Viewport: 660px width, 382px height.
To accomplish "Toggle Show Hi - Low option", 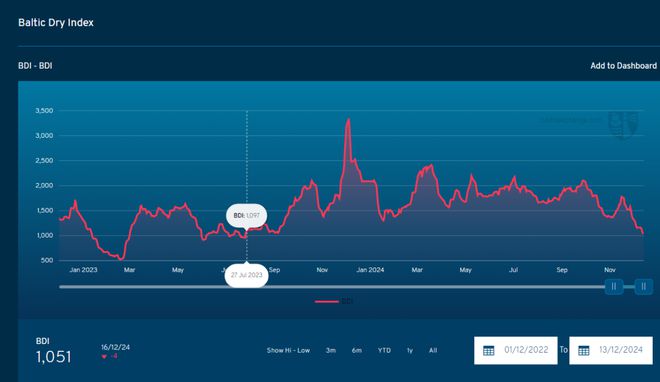I will pyautogui.click(x=288, y=350).
